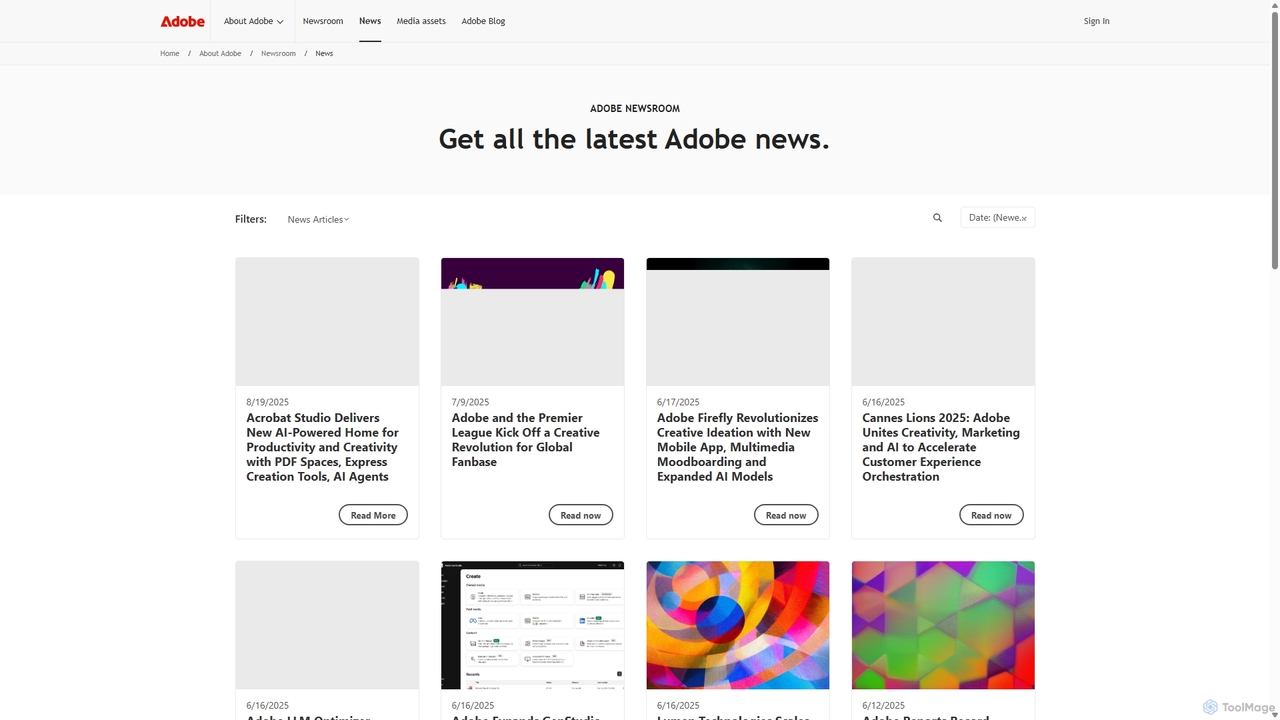Expand the About Adobe menu
The image size is (1280, 720).
tap(253, 21)
